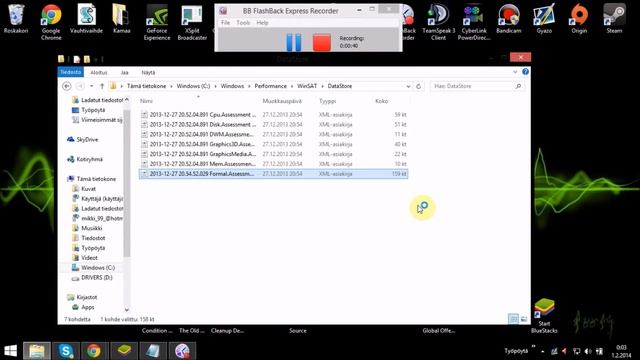Select the Cpu.Assessment XML file
The height and width of the screenshot is (360, 640).
pyautogui.click(x=273, y=115)
